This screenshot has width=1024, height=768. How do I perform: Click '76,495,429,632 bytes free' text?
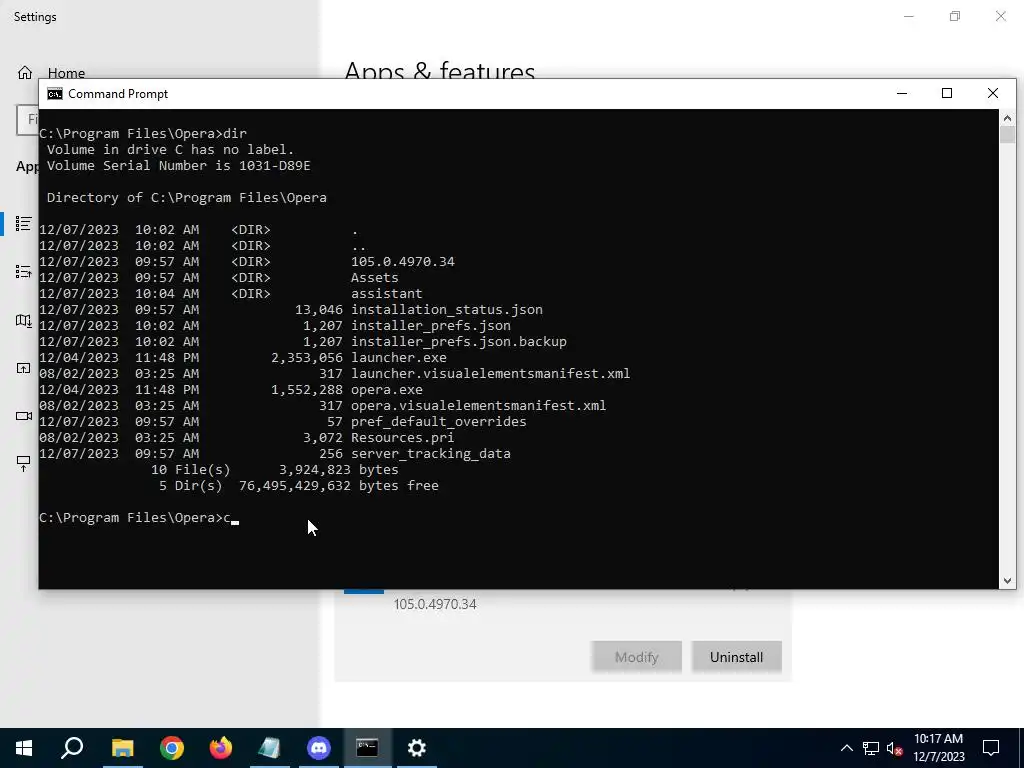tap(339, 486)
